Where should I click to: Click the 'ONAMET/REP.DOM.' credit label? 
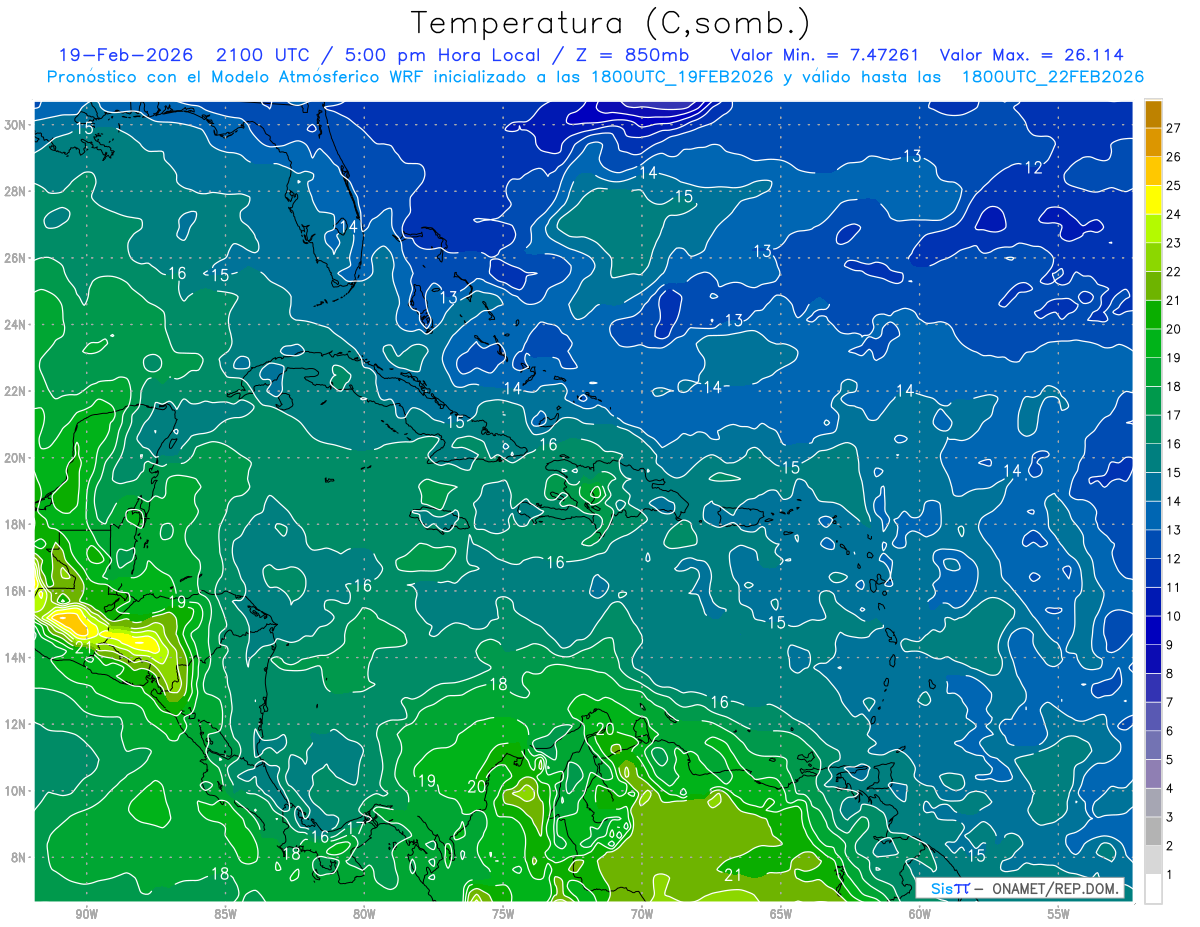coord(1053,888)
